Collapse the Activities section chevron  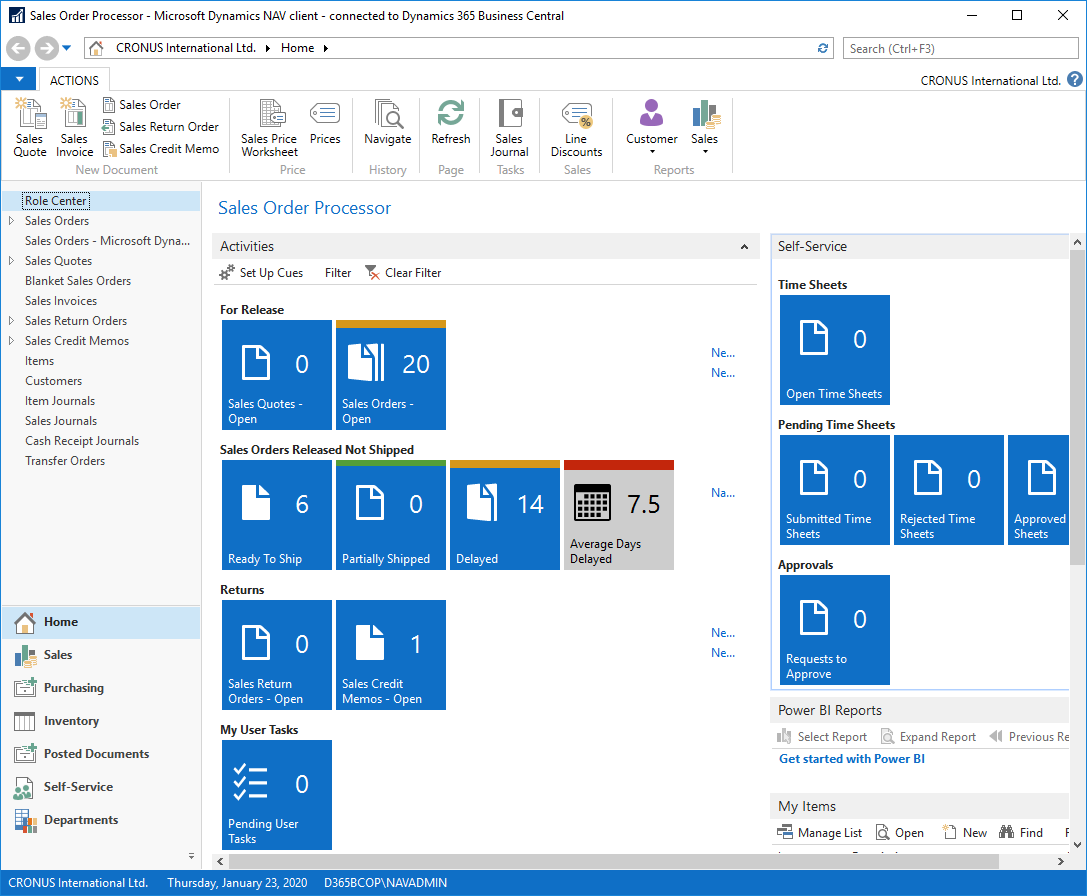click(744, 247)
